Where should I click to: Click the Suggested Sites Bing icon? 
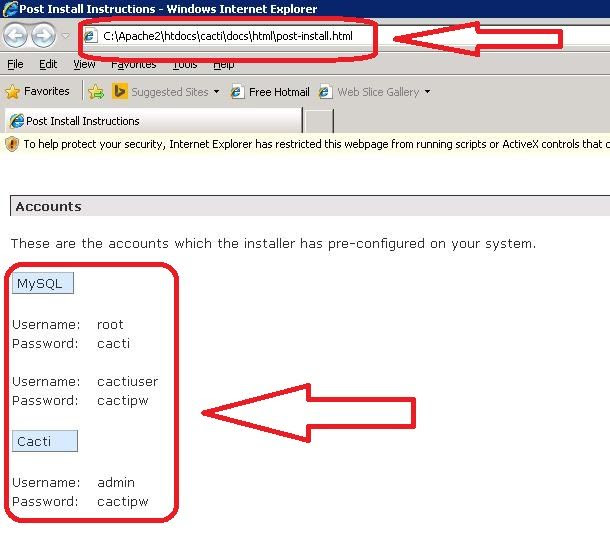click(x=119, y=91)
